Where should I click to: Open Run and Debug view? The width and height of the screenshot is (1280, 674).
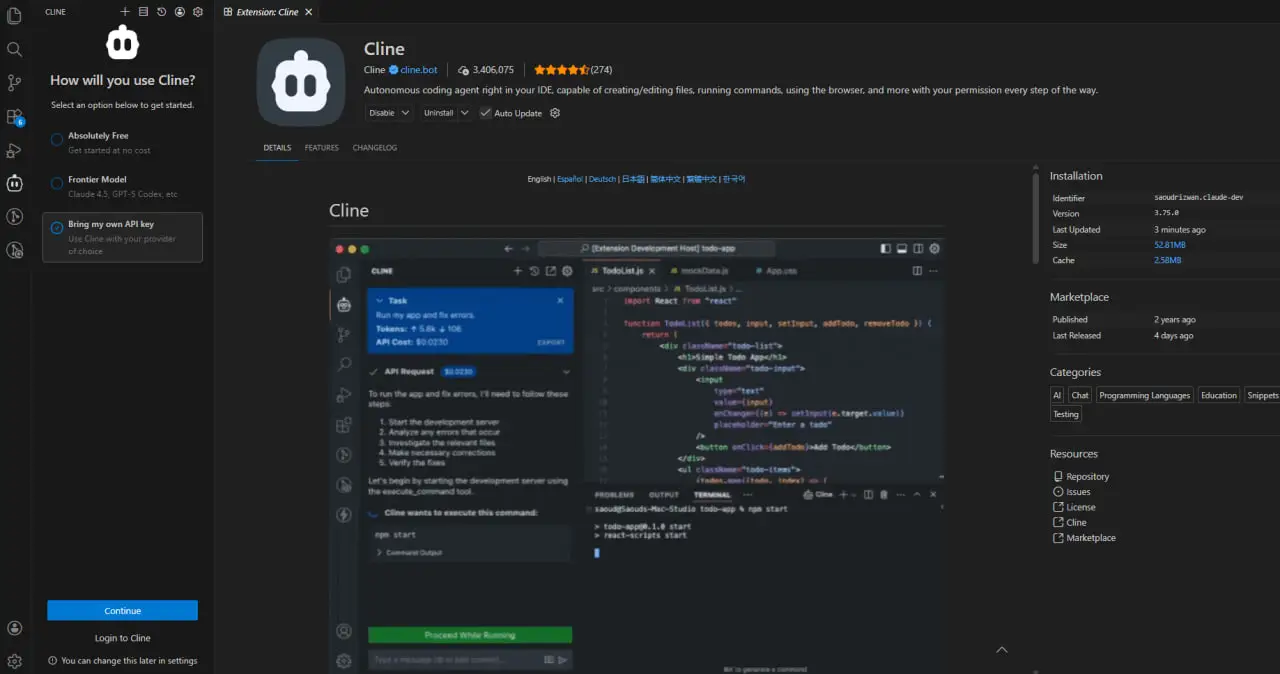pos(14,150)
